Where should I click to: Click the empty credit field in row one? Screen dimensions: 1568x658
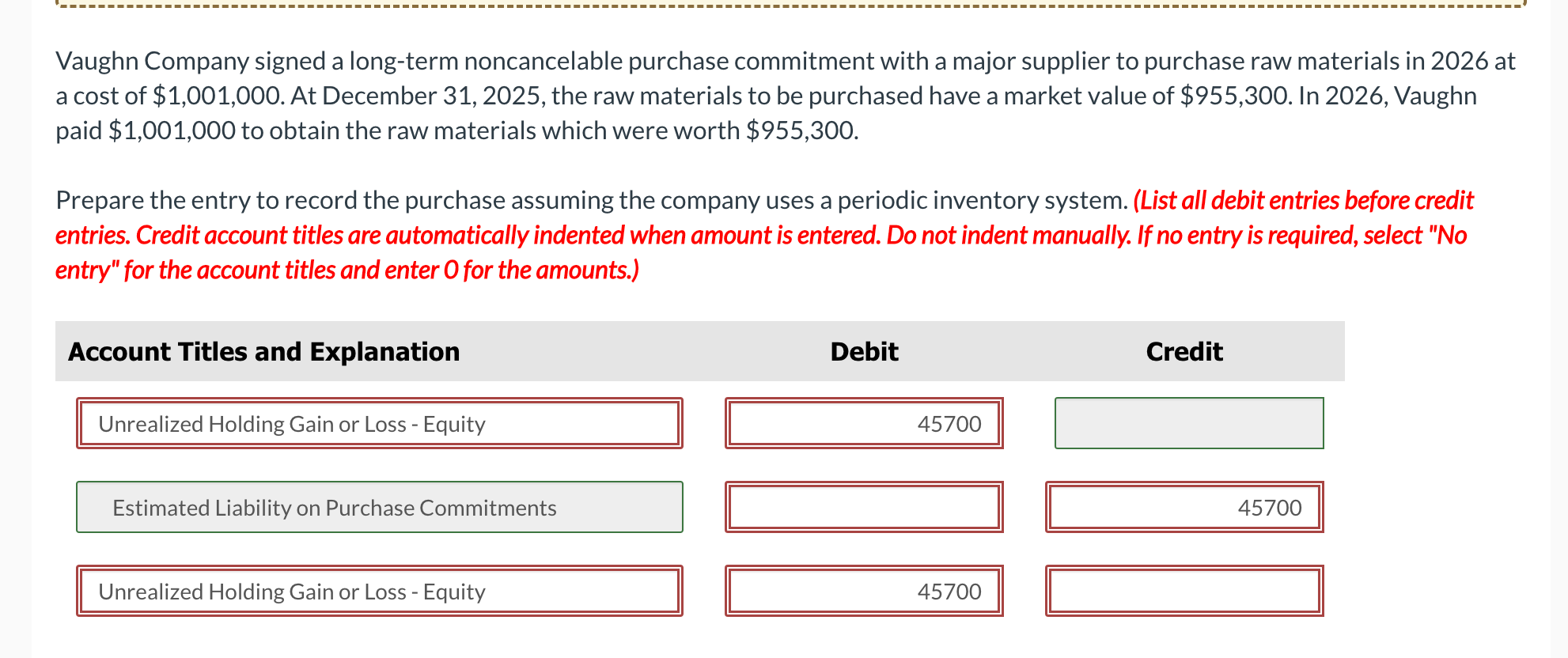(x=1188, y=423)
